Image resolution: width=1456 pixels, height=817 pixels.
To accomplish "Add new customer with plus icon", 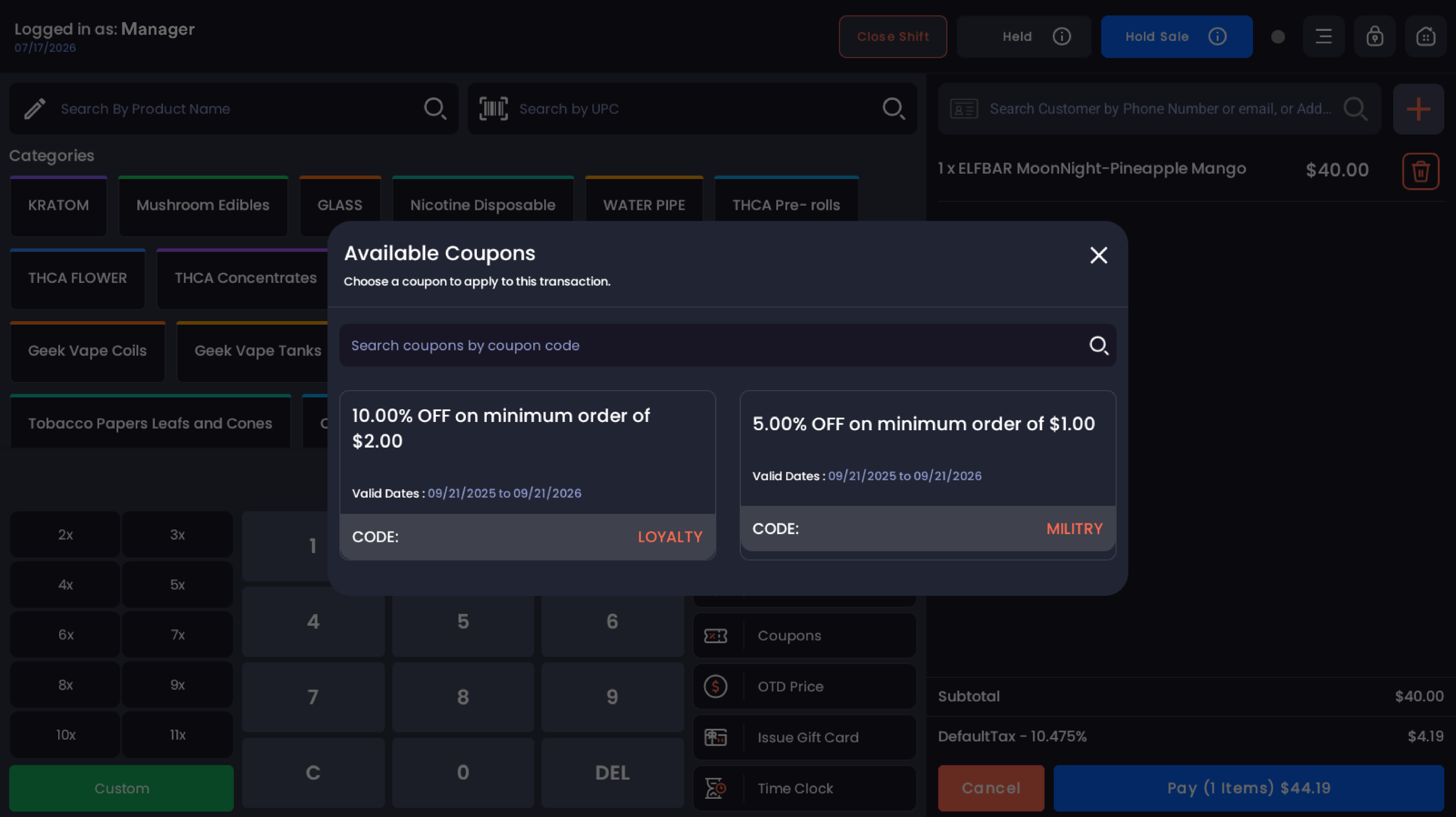I will pyautogui.click(x=1418, y=109).
